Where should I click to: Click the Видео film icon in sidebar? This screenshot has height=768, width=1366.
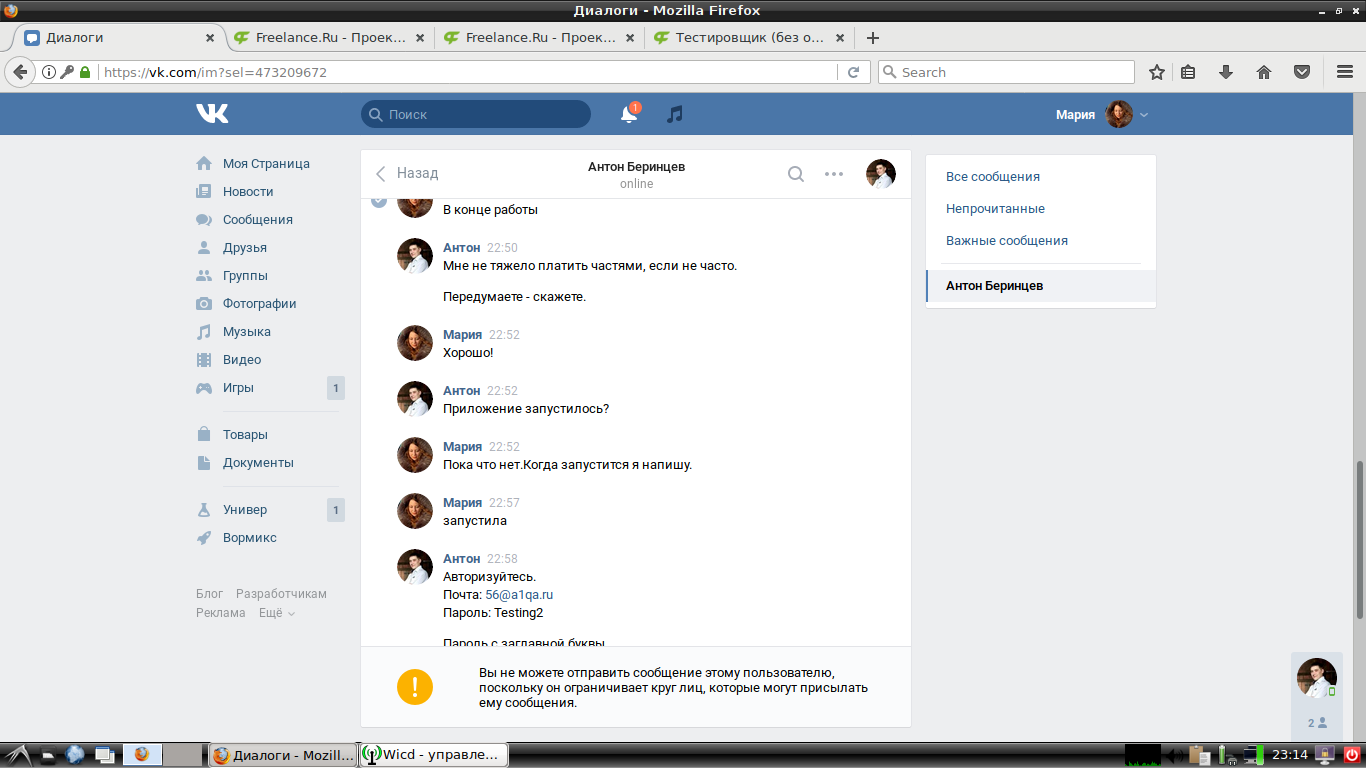coord(204,359)
